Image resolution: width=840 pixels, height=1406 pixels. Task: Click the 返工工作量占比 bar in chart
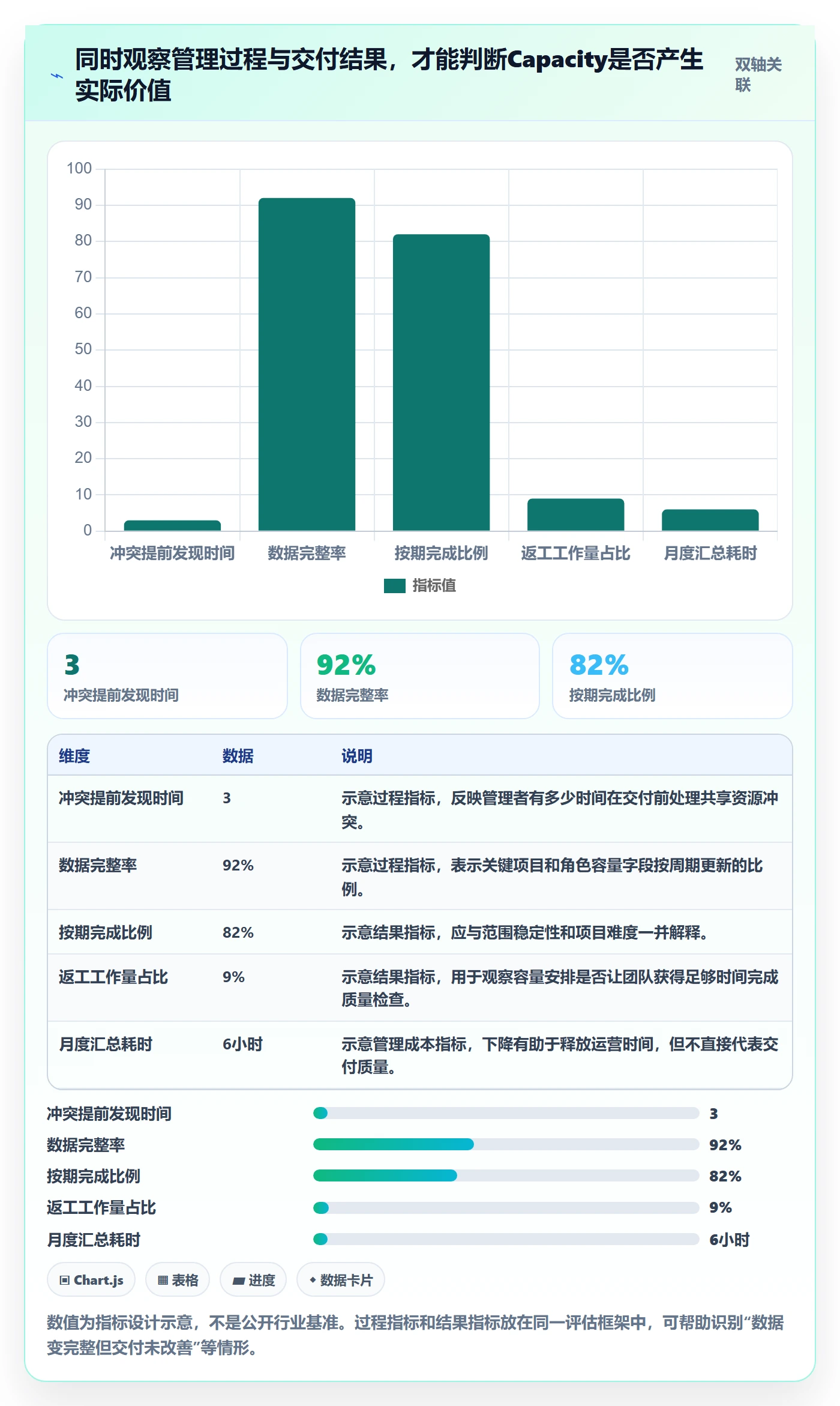[x=575, y=514]
